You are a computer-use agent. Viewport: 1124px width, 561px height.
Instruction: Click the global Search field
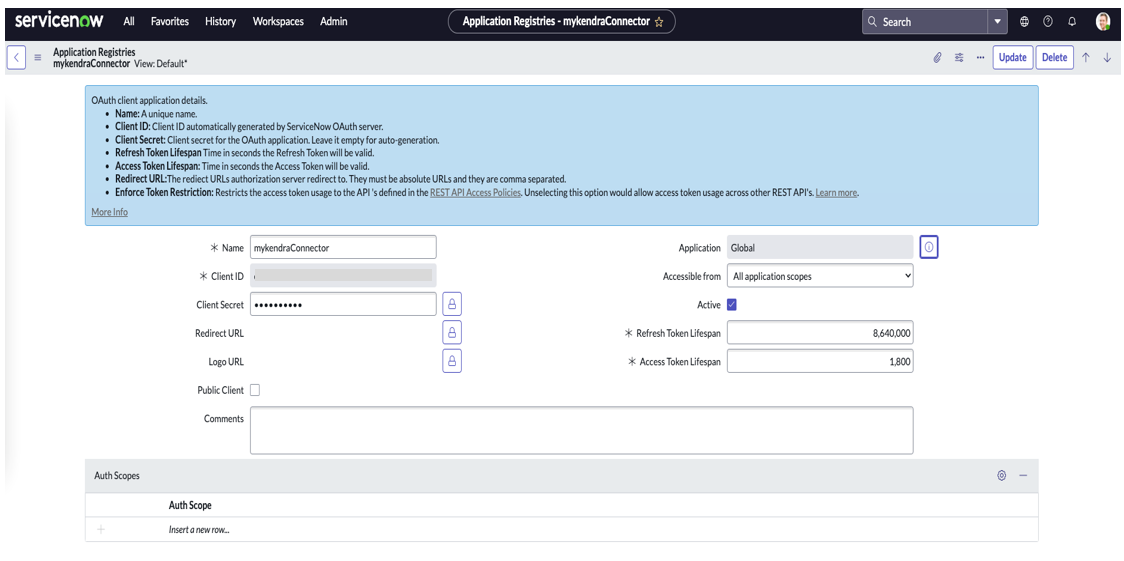(925, 21)
